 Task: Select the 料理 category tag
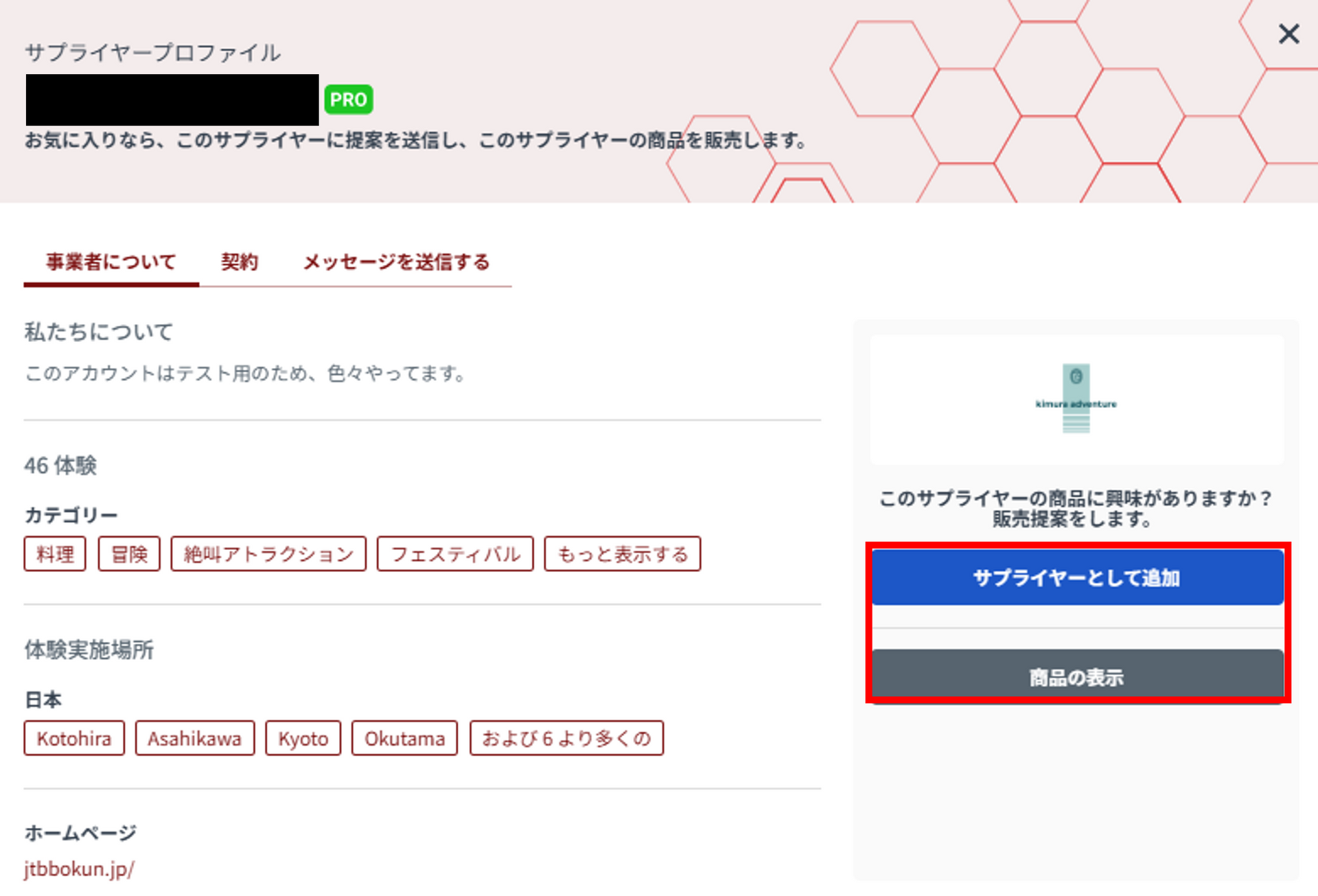55,554
